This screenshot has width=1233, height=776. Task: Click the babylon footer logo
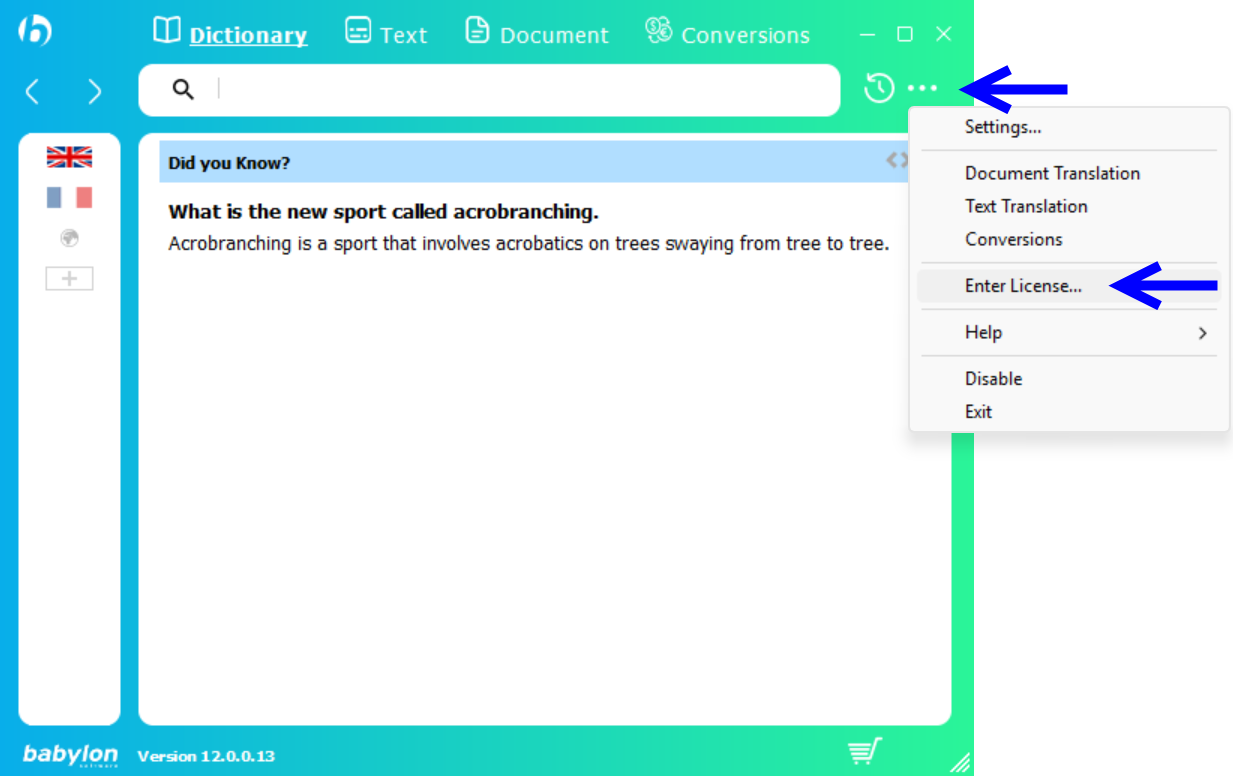[70, 755]
